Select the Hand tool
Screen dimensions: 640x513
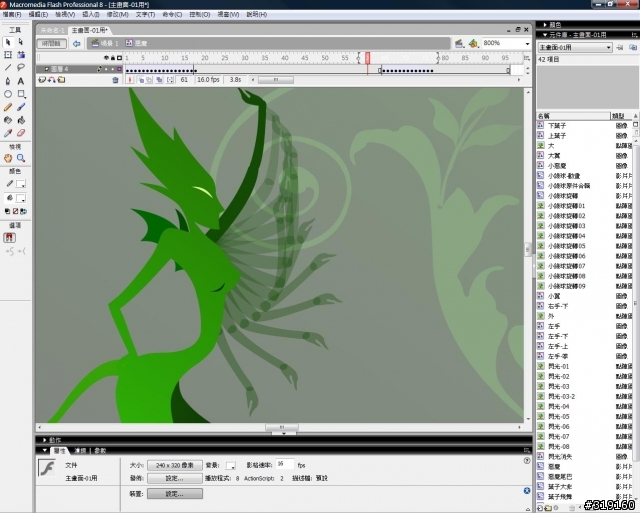[8, 158]
